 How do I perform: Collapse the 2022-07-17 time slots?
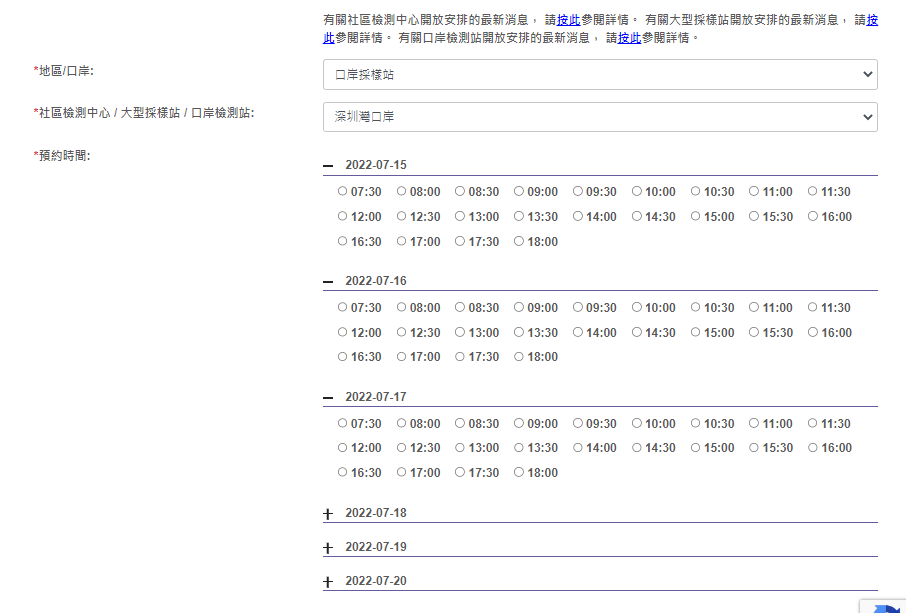click(x=326, y=397)
